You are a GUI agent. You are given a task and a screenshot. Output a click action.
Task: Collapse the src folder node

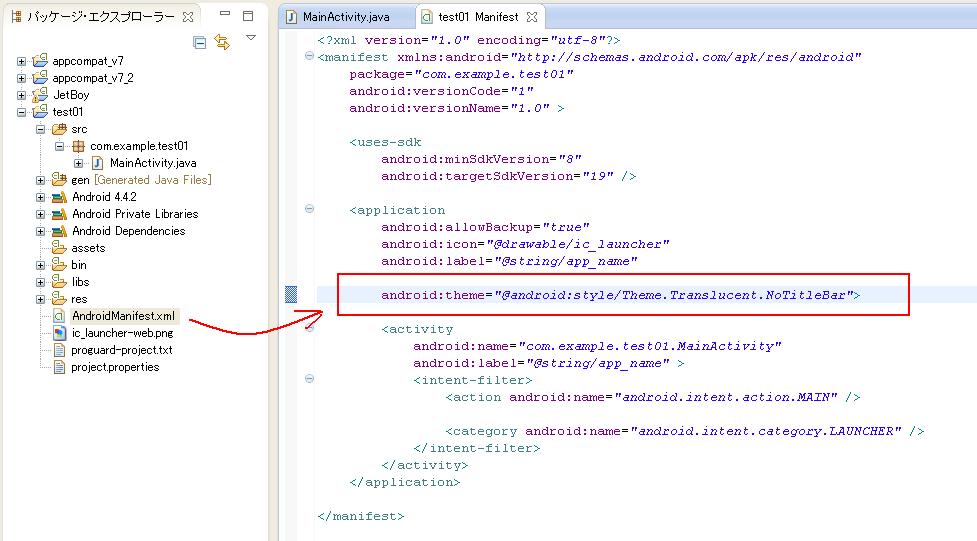pyautogui.click(x=41, y=129)
